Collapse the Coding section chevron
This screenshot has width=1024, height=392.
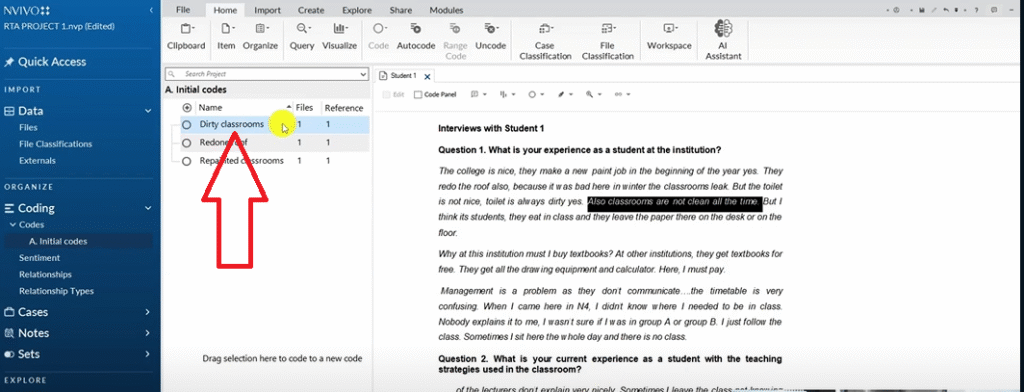[148, 208]
